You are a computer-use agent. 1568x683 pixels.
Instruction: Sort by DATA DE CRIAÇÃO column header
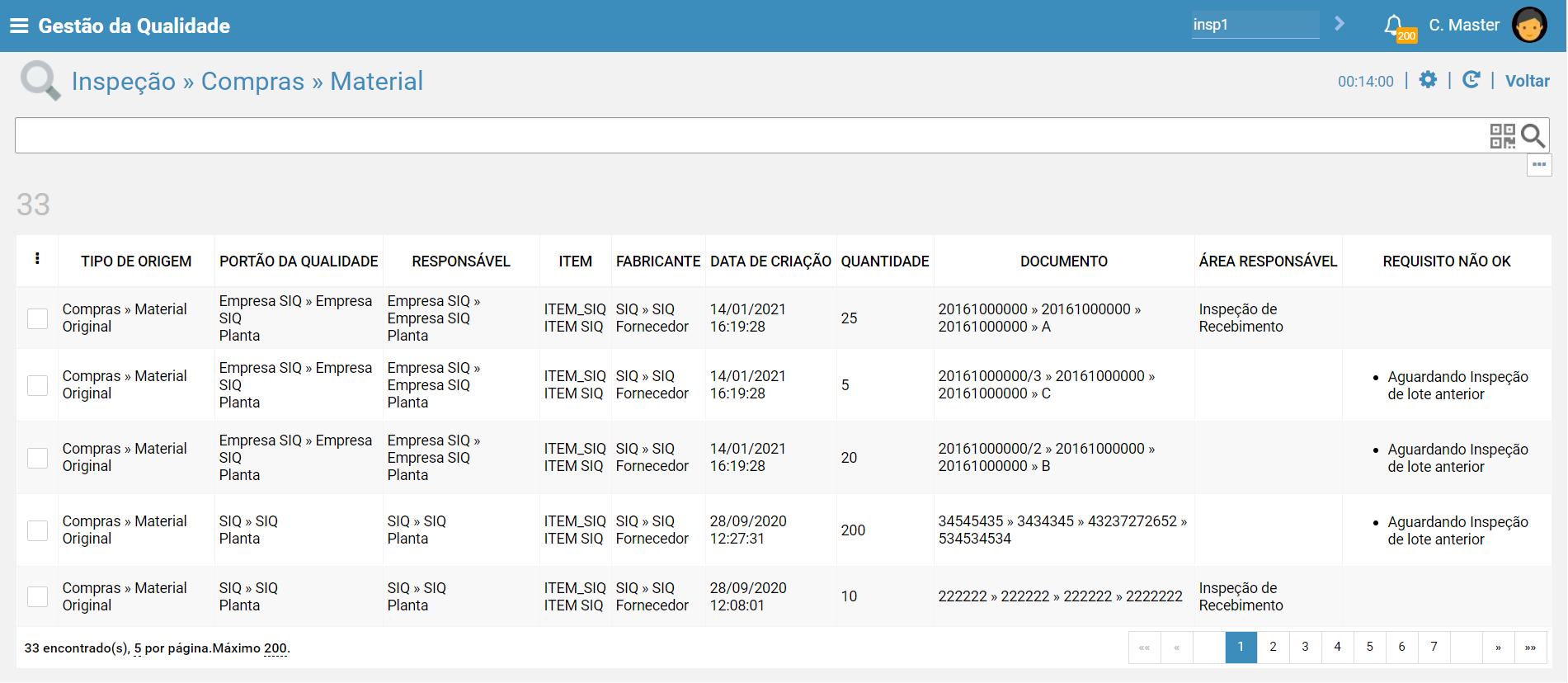pyautogui.click(x=770, y=261)
